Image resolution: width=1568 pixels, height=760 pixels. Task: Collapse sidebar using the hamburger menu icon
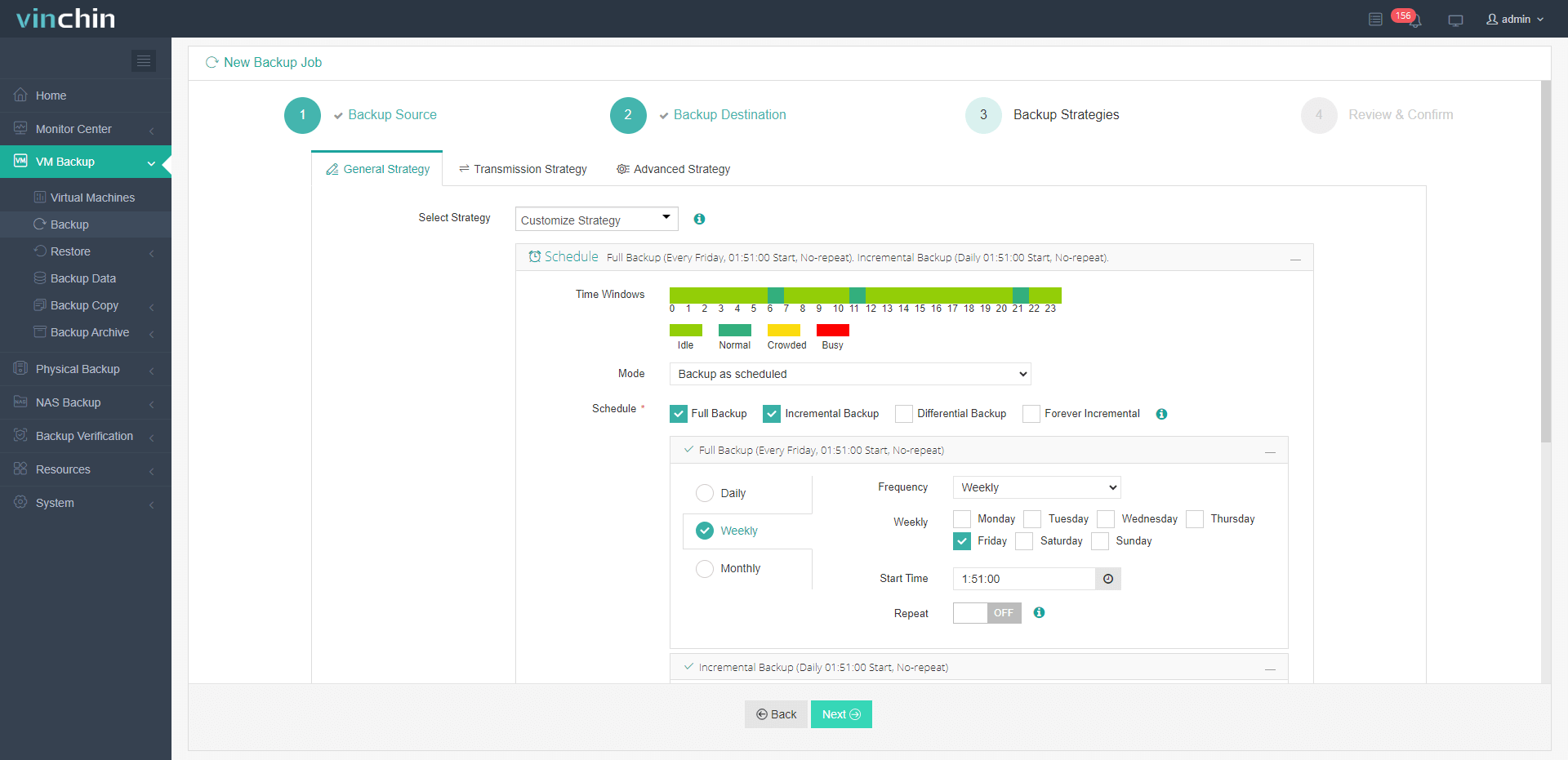pyautogui.click(x=144, y=61)
